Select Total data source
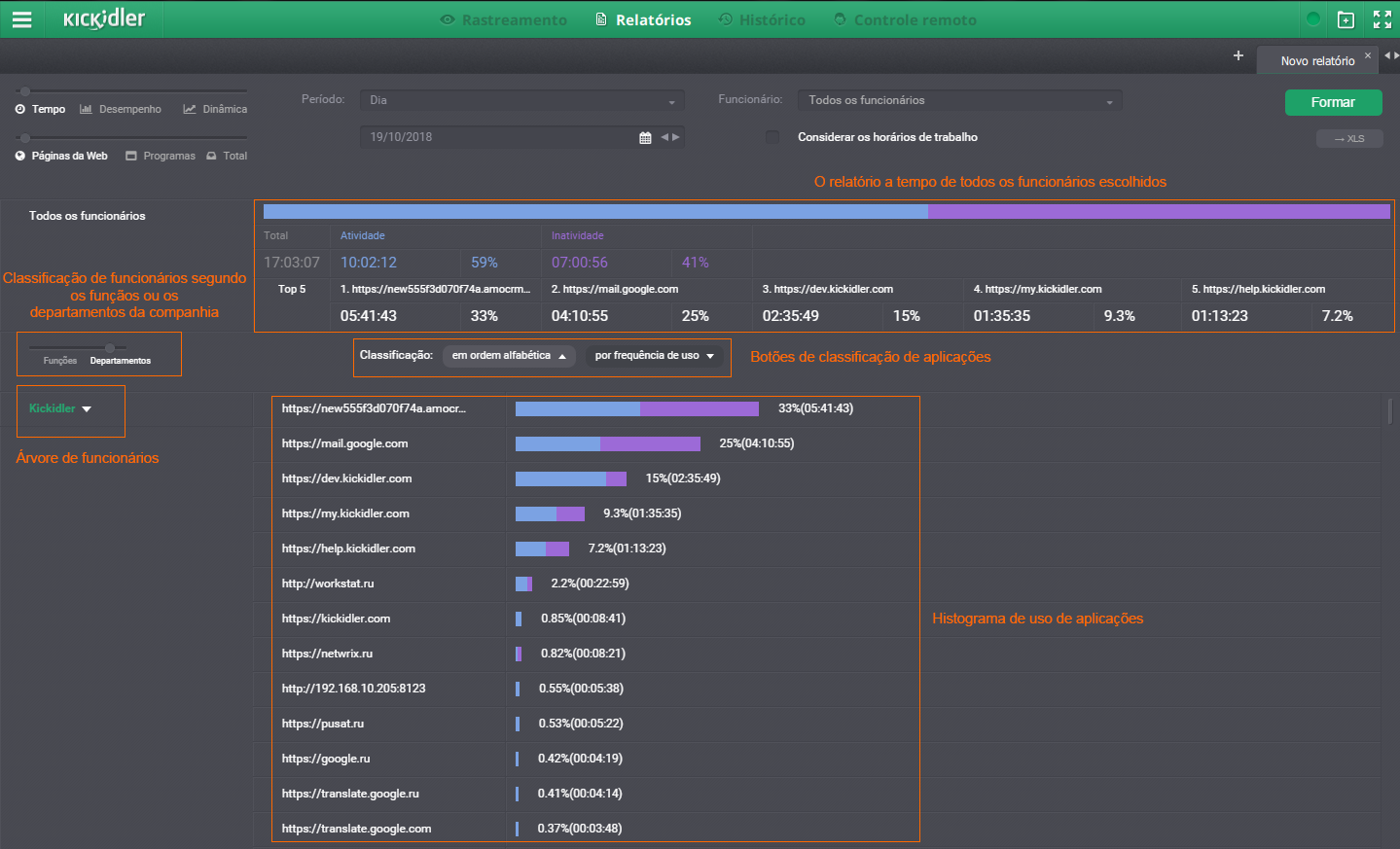Image resolution: width=1400 pixels, height=849 pixels. pos(234,156)
